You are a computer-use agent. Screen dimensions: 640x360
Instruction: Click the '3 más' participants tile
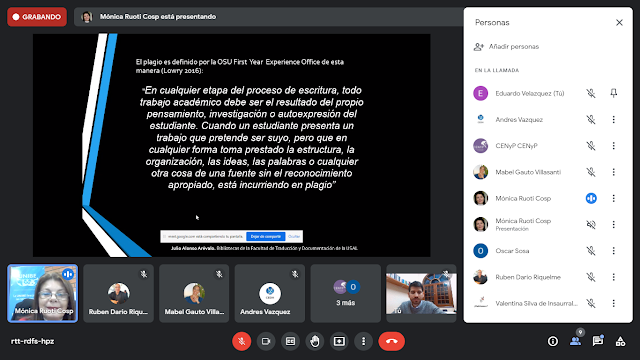346,293
